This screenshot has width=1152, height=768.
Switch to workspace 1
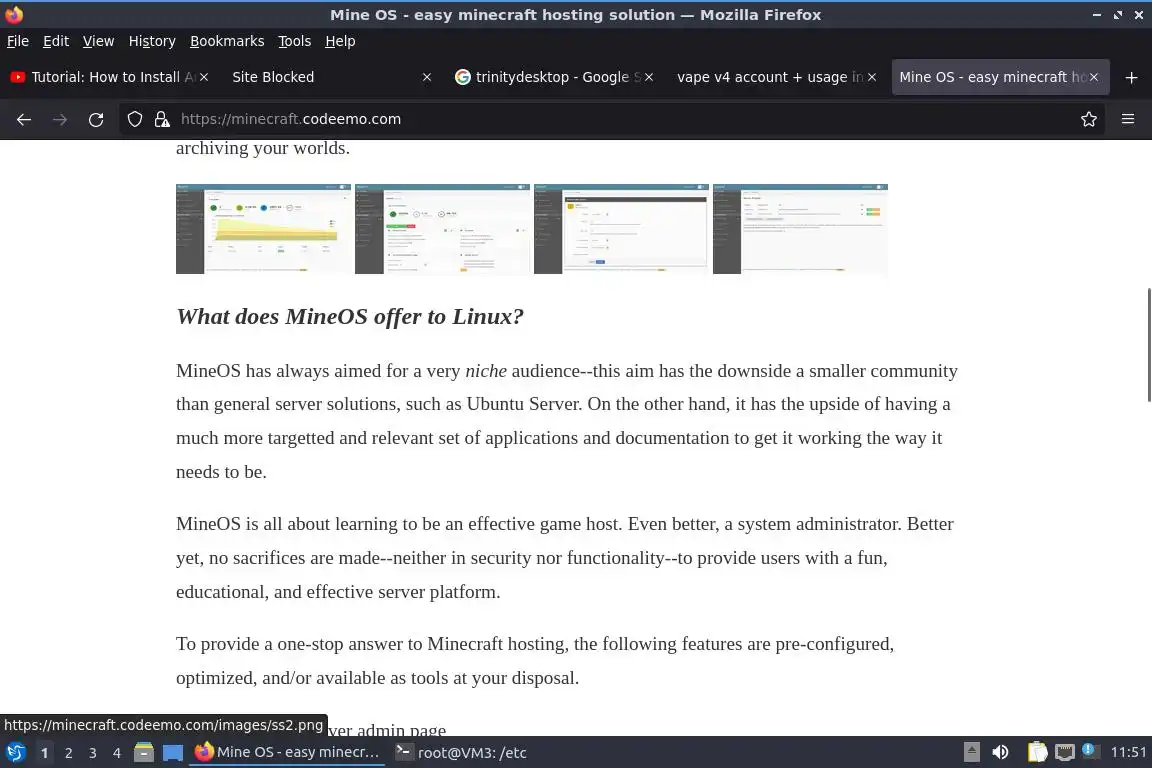(x=45, y=753)
